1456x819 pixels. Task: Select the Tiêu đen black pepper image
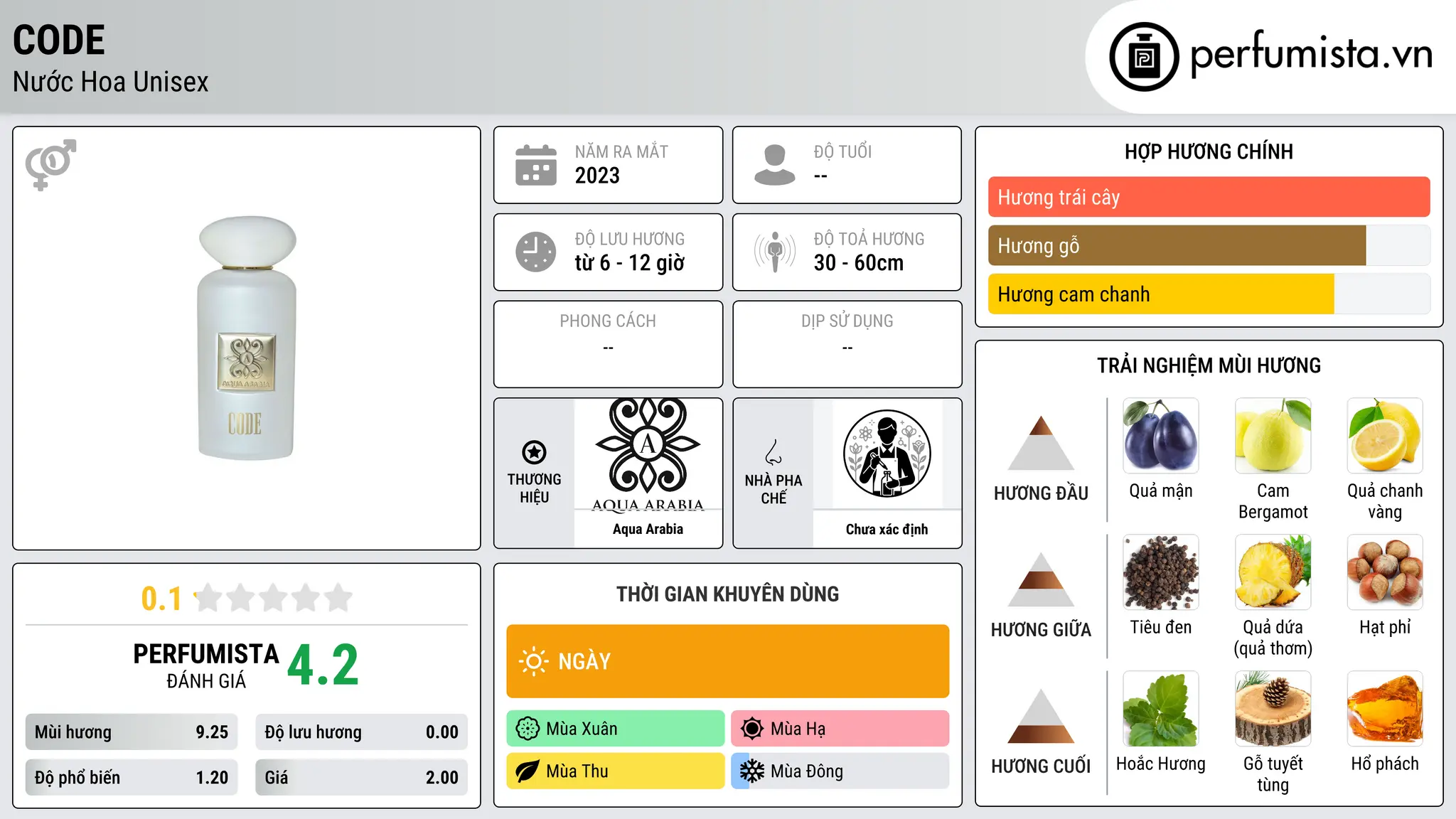tap(1160, 572)
